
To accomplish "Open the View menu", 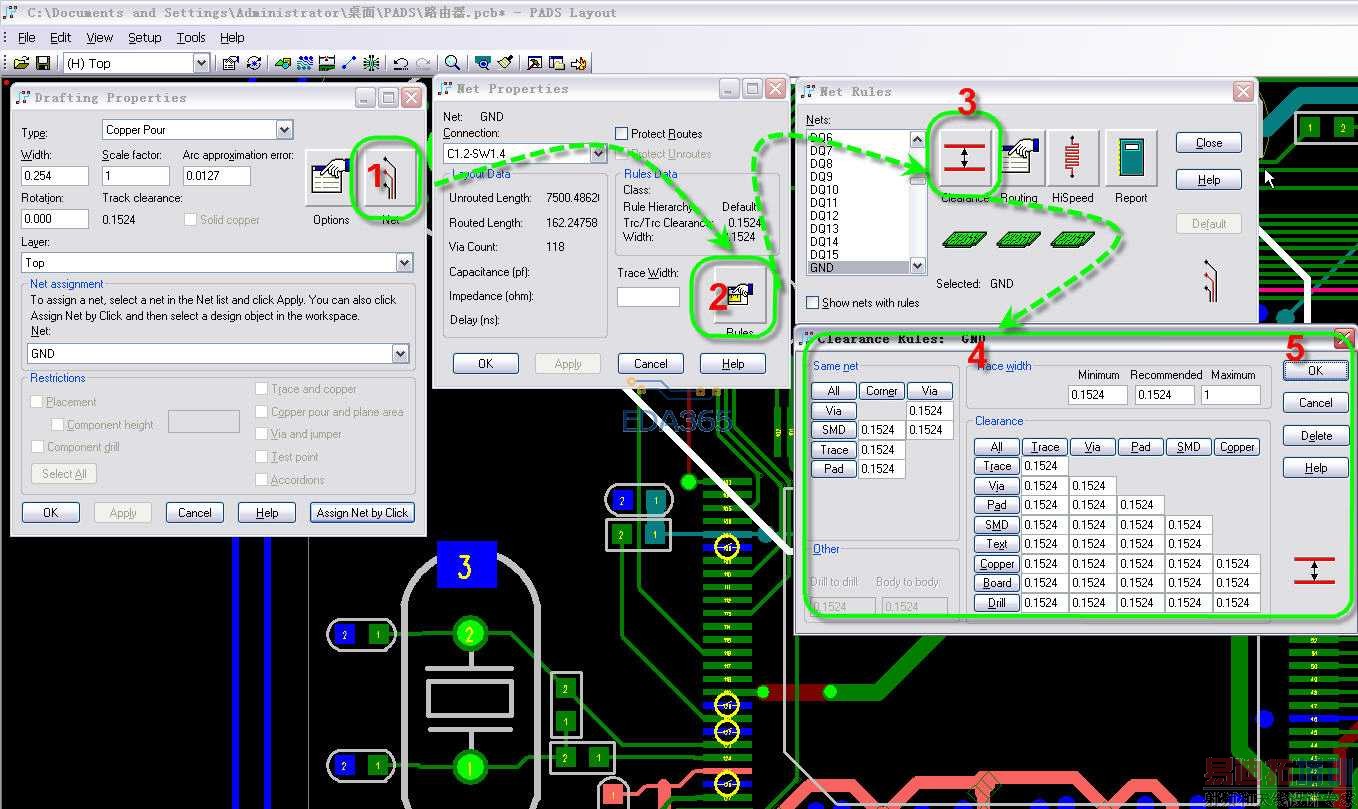I will tap(100, 37).
